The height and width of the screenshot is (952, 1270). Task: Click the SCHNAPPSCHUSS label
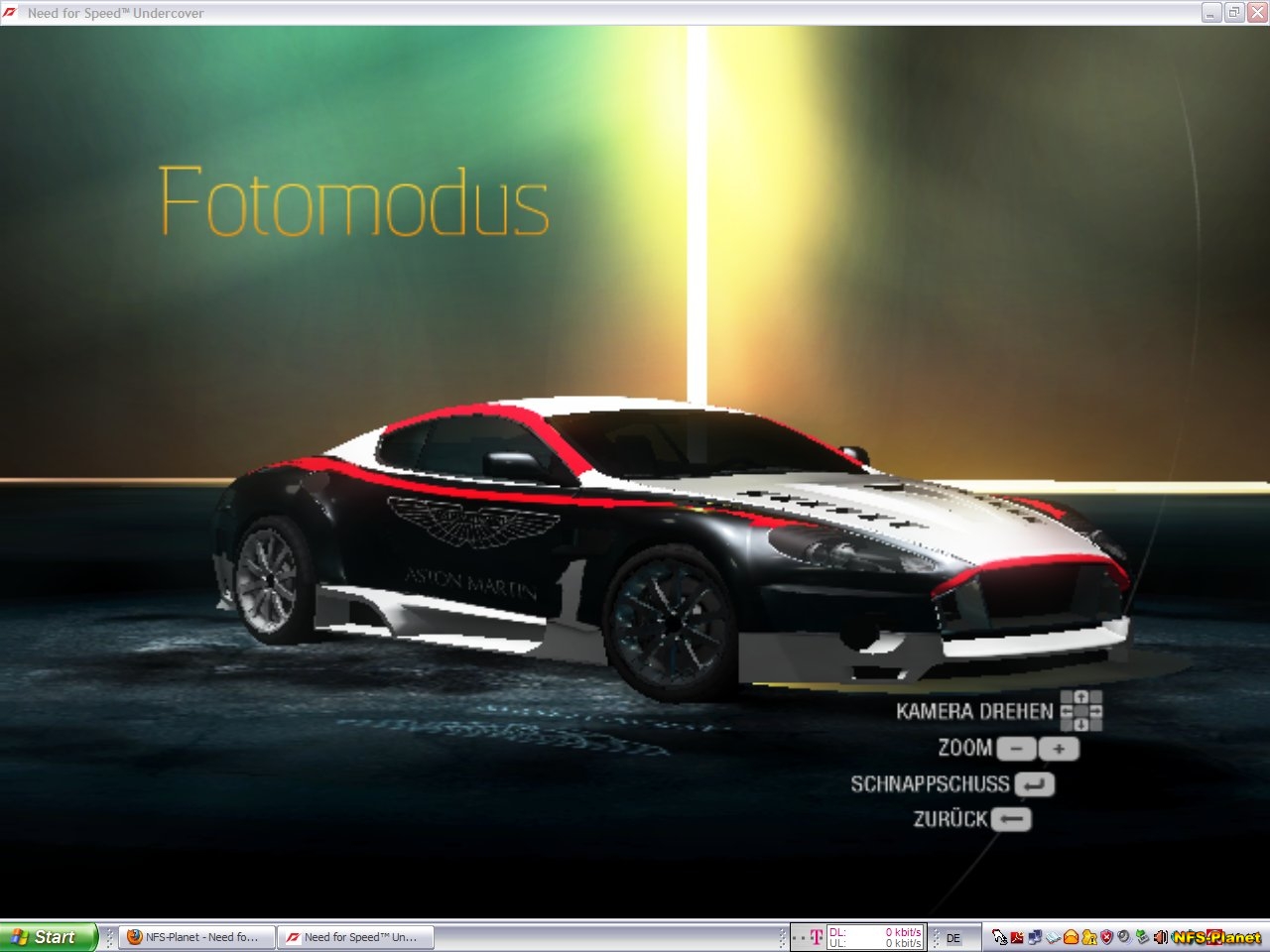tap(930, 784)
